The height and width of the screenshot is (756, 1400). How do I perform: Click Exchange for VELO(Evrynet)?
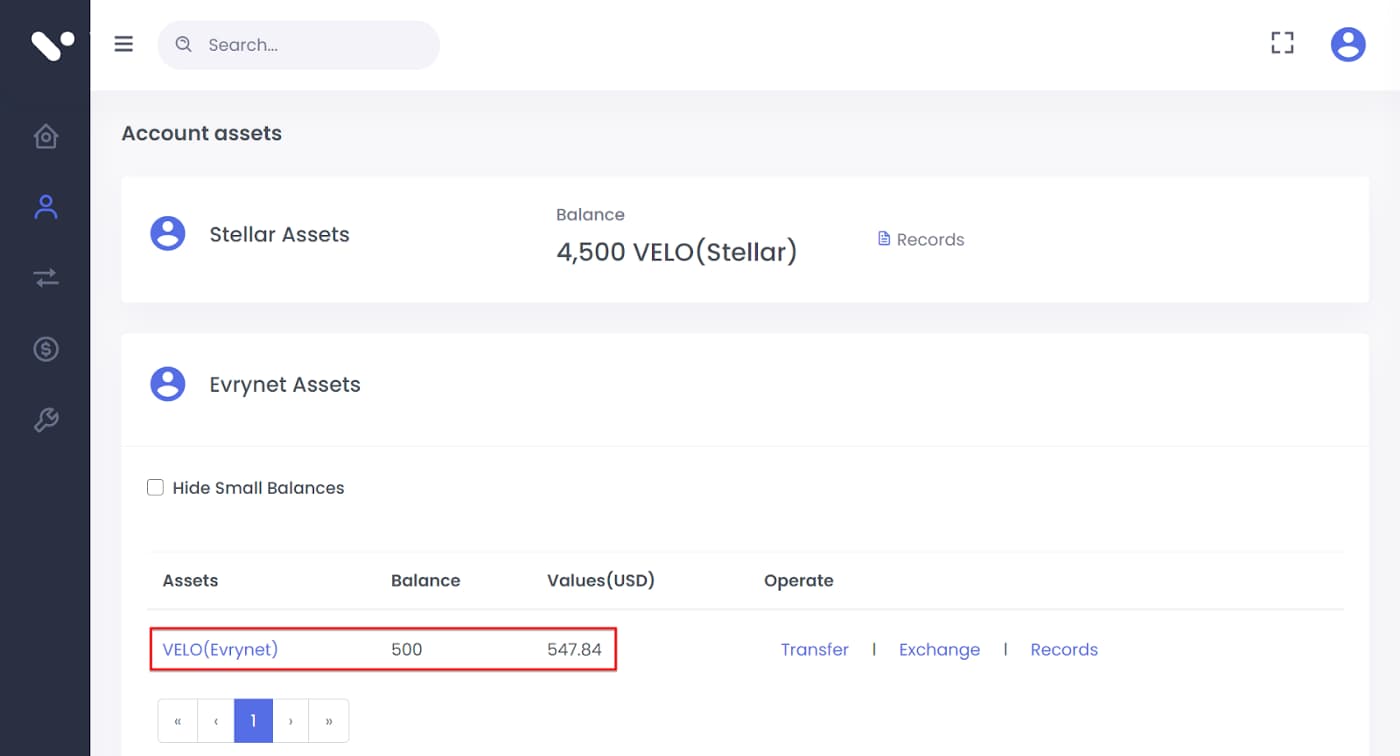pos(939,649)
